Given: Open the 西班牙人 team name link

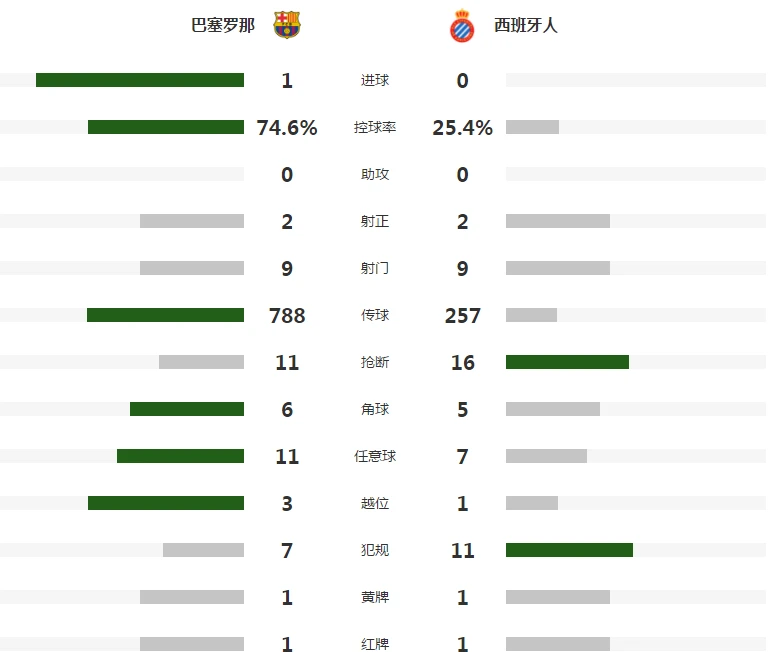Looking at the screenshot, I should point(526,25).
